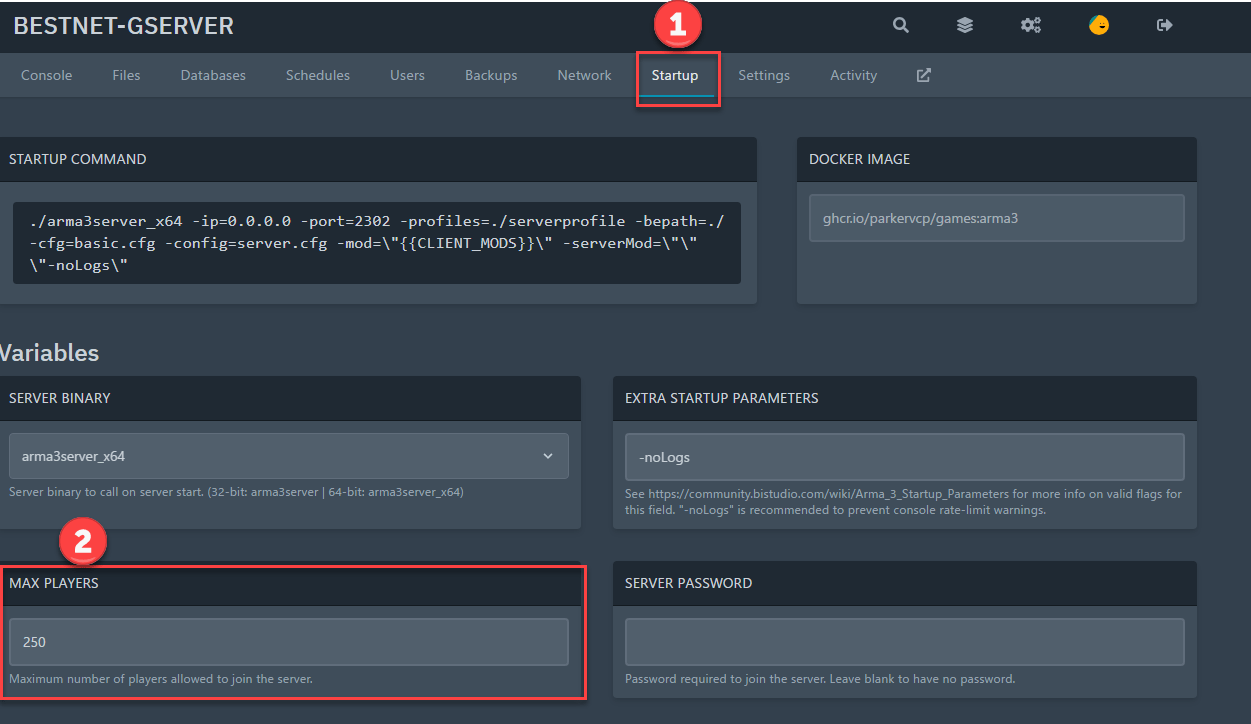1251x724 pixels.
Task: Go to the Databases tab
Action: (213, 75)
